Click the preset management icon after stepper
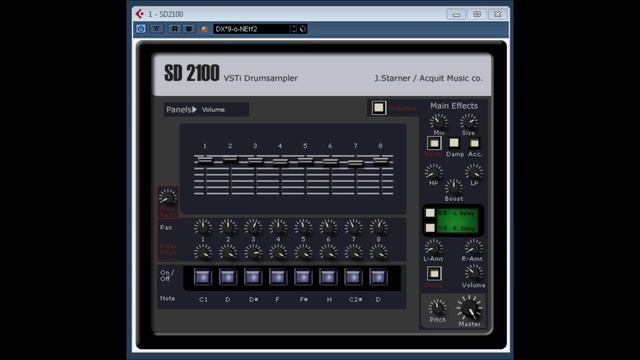The width and height of the screenshot is (640, 360). click(x=303, y=29)
